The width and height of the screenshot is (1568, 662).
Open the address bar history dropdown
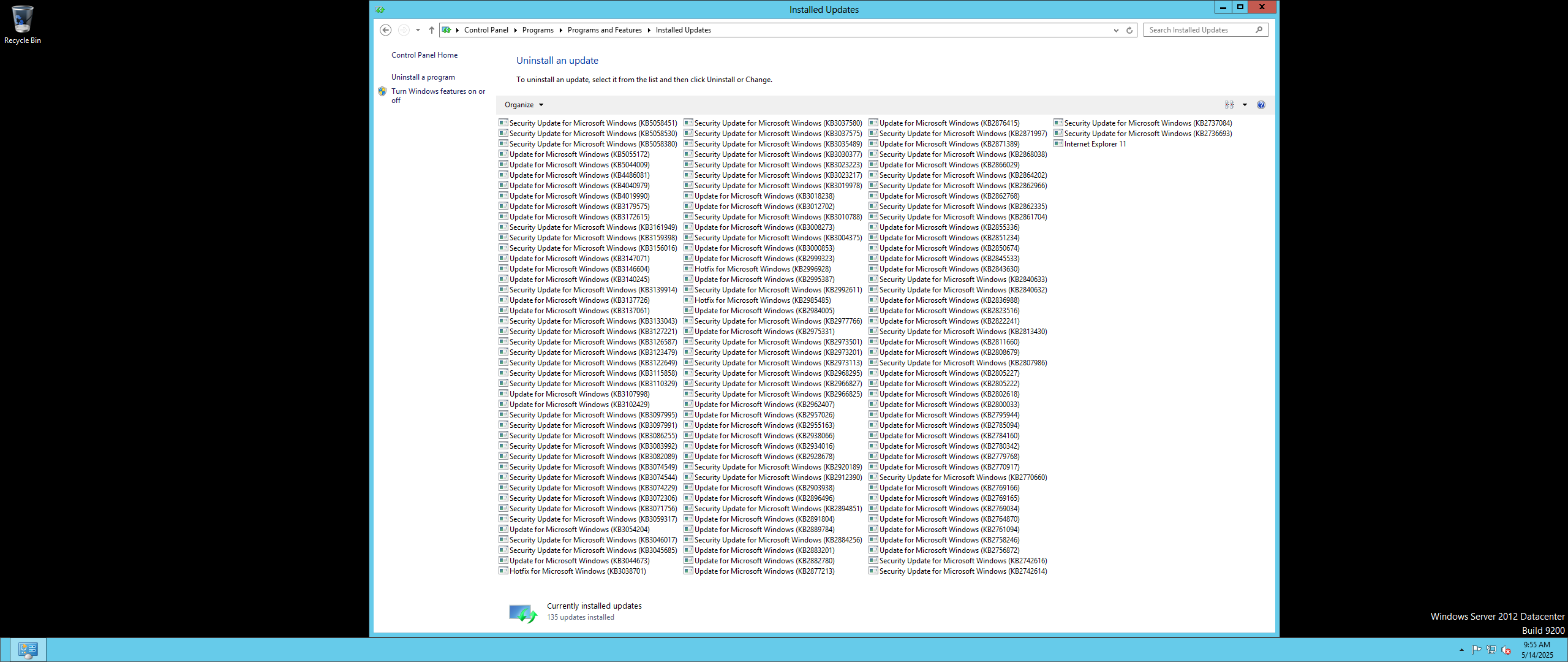[1116, 30]
